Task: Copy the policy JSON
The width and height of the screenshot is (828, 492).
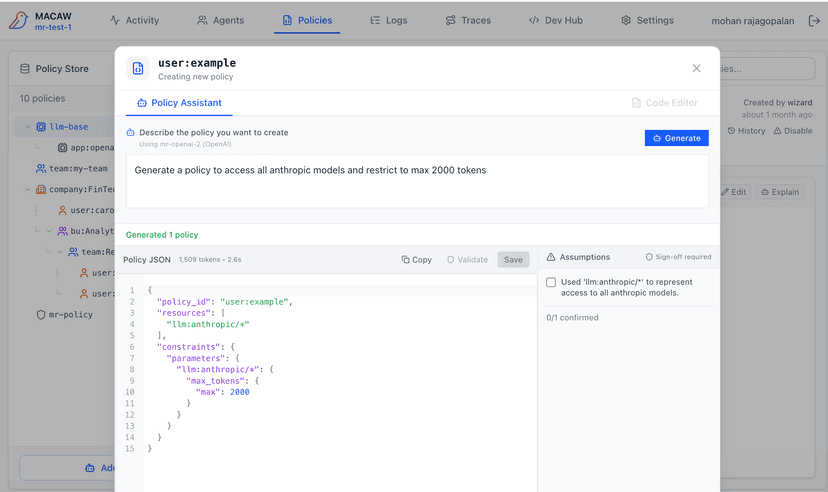Action: (x=417, y=260)
